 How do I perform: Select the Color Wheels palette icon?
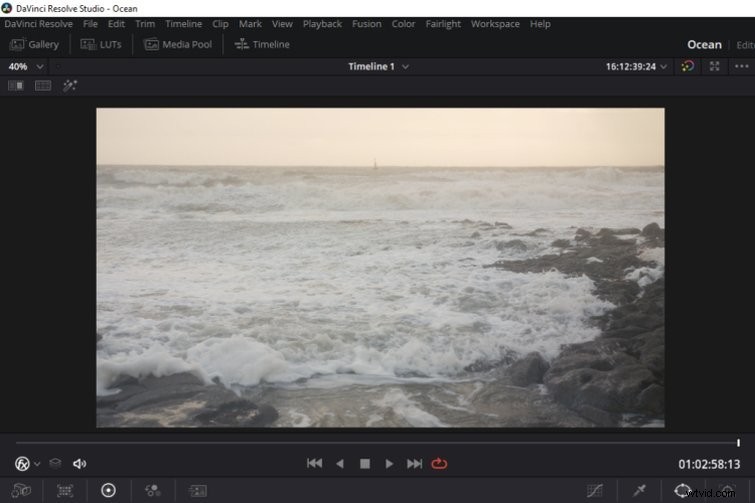tap(108, 490)
